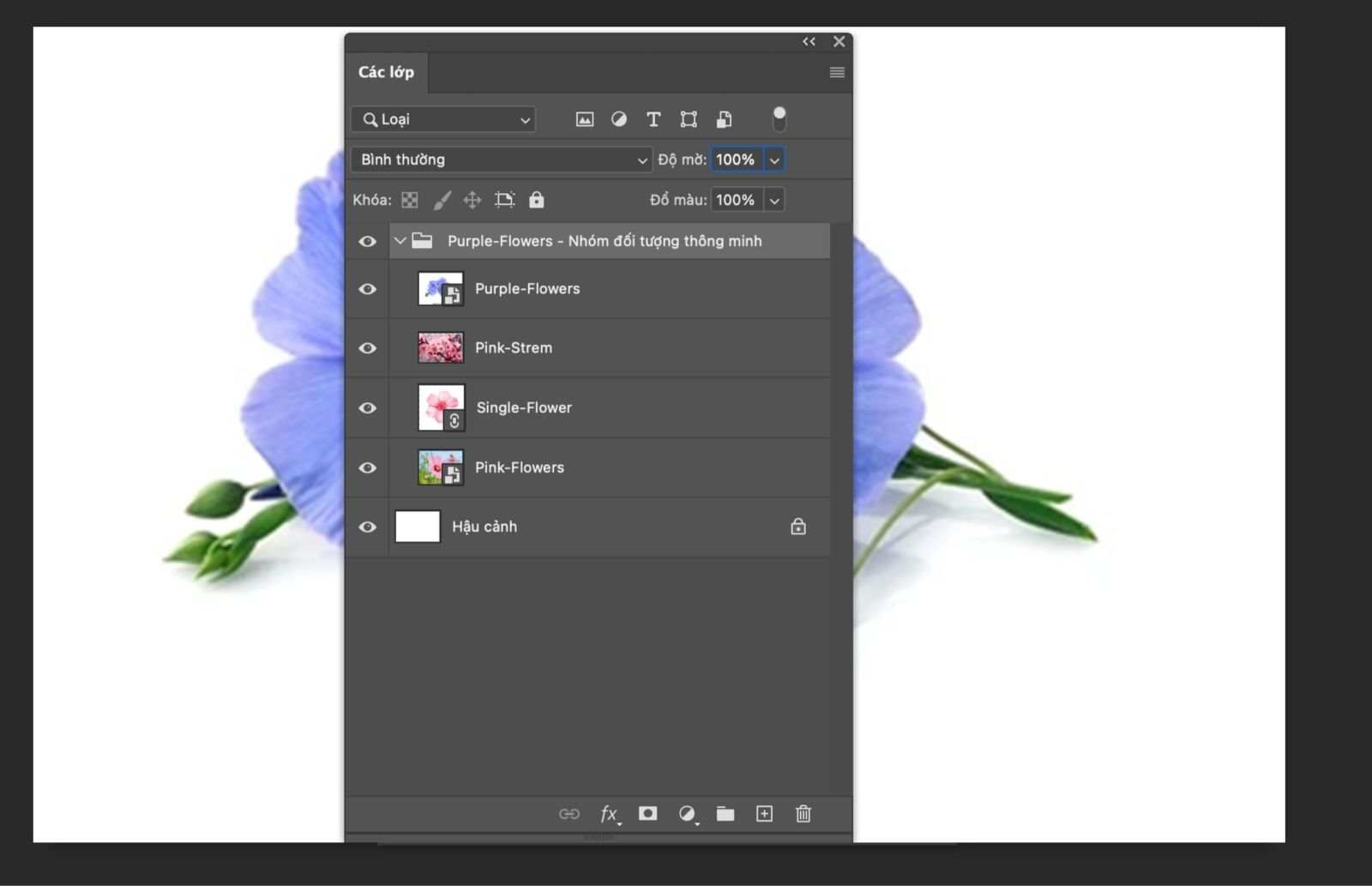1372x886 pixels.
Task: Create a new layer
Action: 764,813
